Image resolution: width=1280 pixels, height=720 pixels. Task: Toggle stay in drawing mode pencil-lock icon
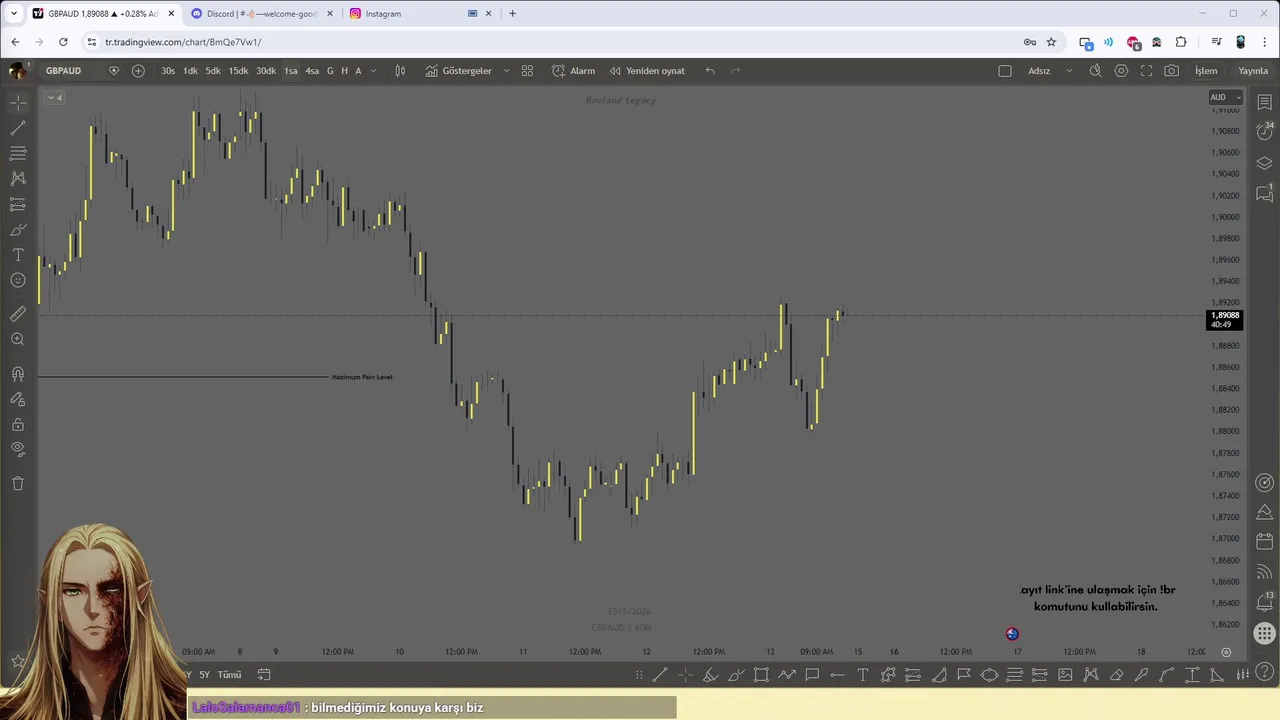(18, 399)
